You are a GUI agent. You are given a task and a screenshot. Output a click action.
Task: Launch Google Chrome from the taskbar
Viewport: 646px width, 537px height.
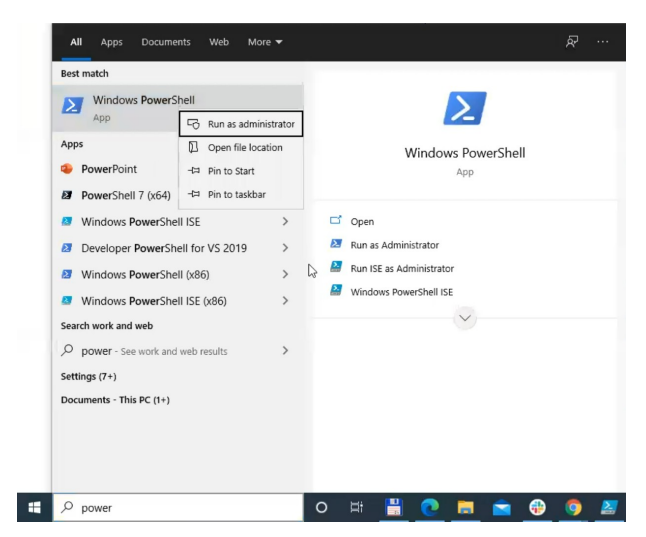pyautogui.click(x=573, y=507)
